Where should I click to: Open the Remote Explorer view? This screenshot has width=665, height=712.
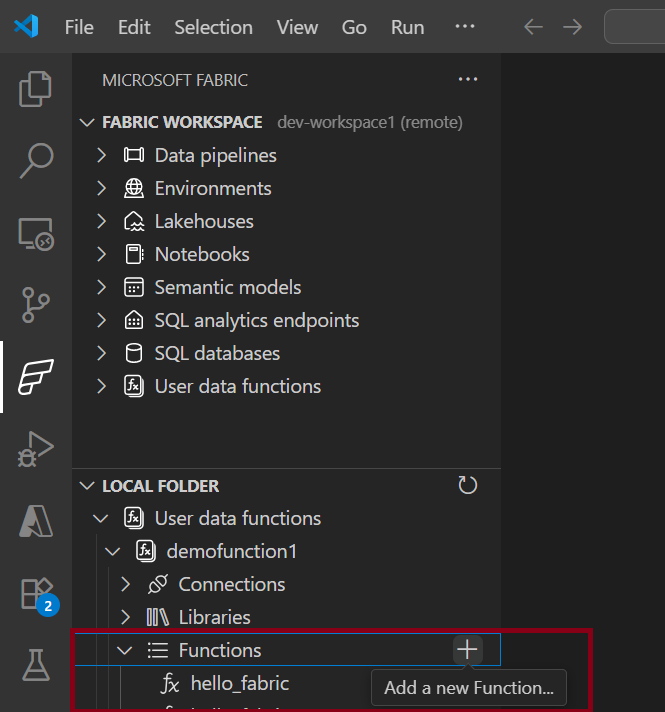(x=36, y=234)
